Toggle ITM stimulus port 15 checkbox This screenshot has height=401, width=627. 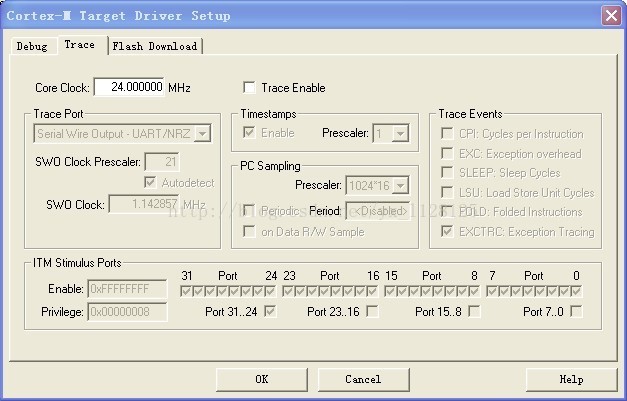[390, 291]
